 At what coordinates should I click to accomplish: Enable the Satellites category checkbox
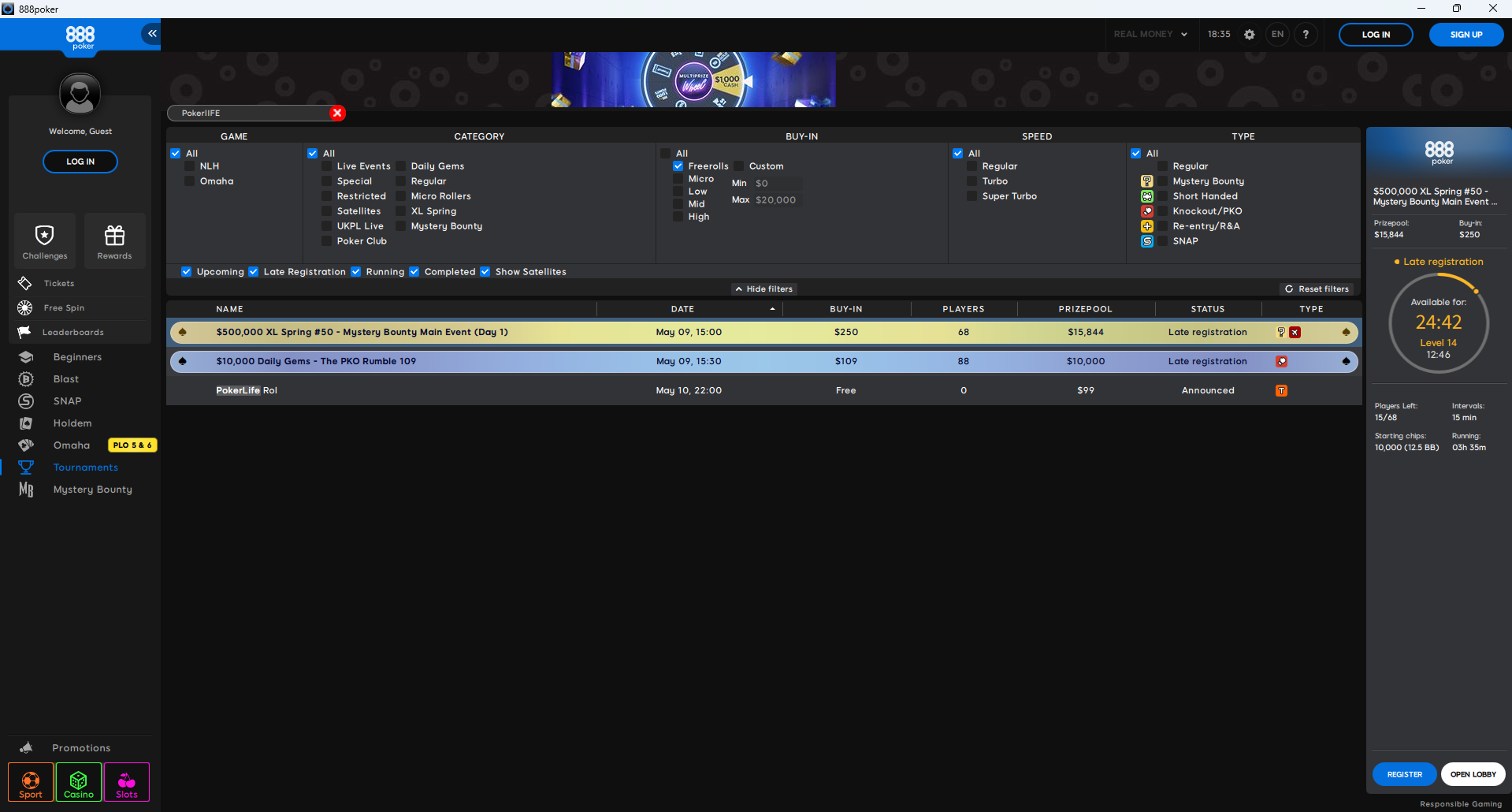pos(327,211)
